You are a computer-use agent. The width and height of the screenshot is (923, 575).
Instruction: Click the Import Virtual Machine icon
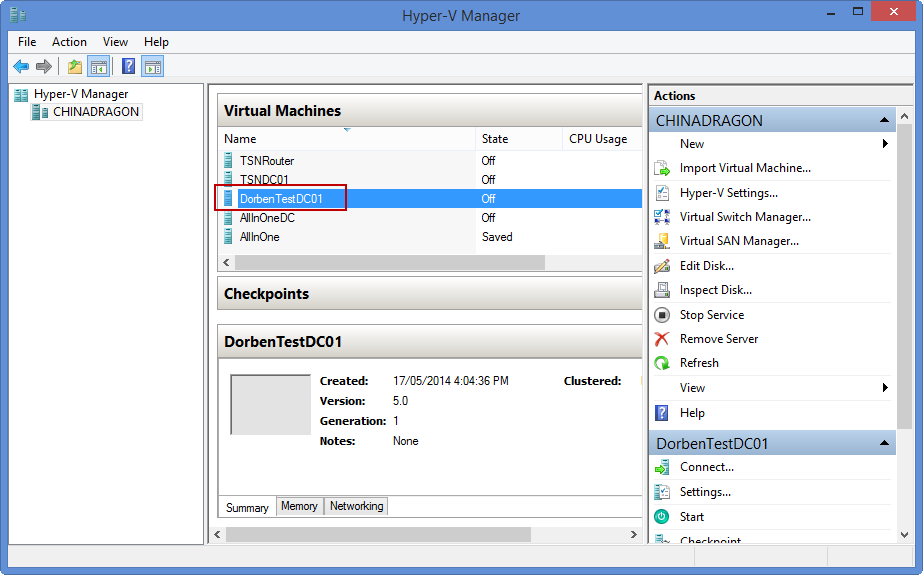(662, 168)
